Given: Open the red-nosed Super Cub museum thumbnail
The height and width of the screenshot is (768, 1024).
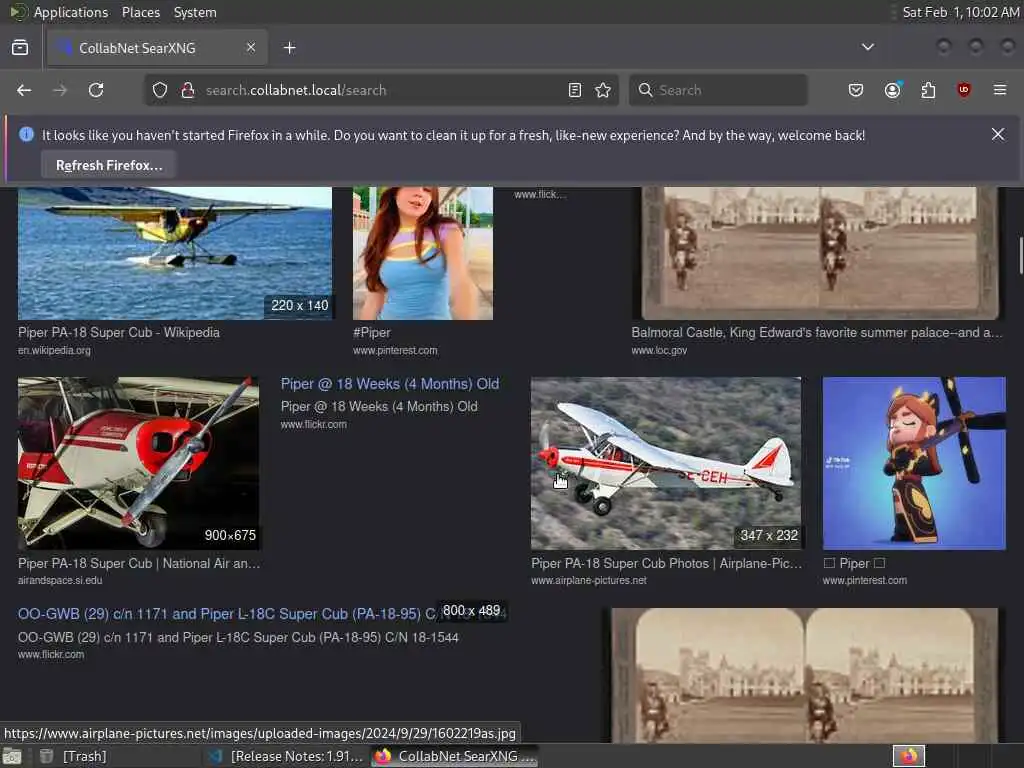Looking at the screenshot, I should (138, 463).
